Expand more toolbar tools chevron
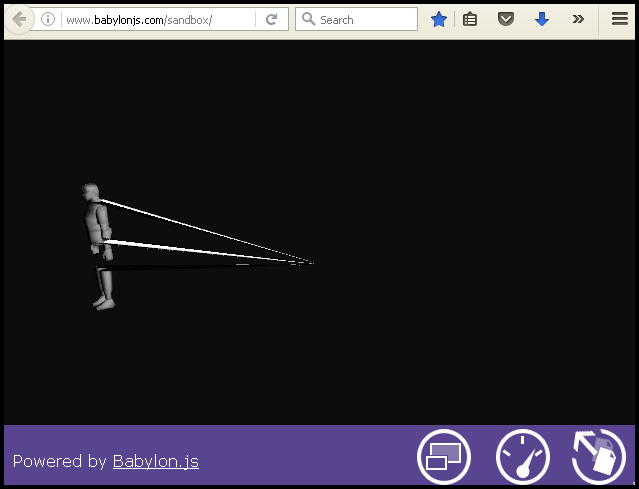639x489 pixels. [578, 19]
